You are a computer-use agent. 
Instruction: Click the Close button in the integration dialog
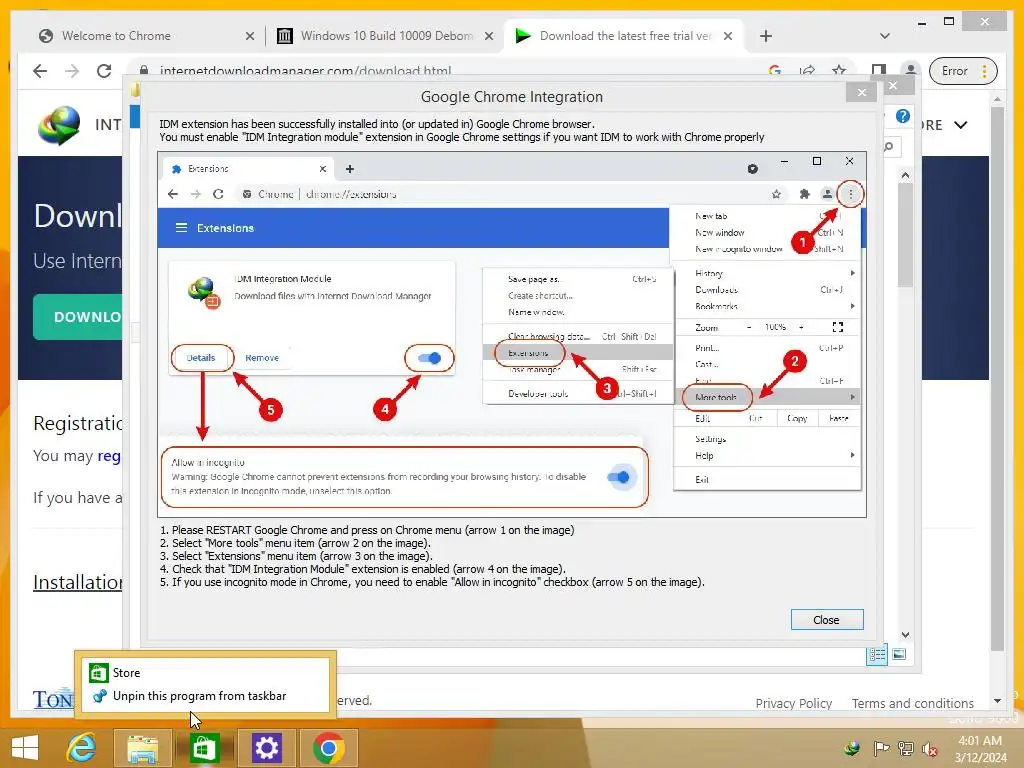pyautogui.click(x=827, y=620)
